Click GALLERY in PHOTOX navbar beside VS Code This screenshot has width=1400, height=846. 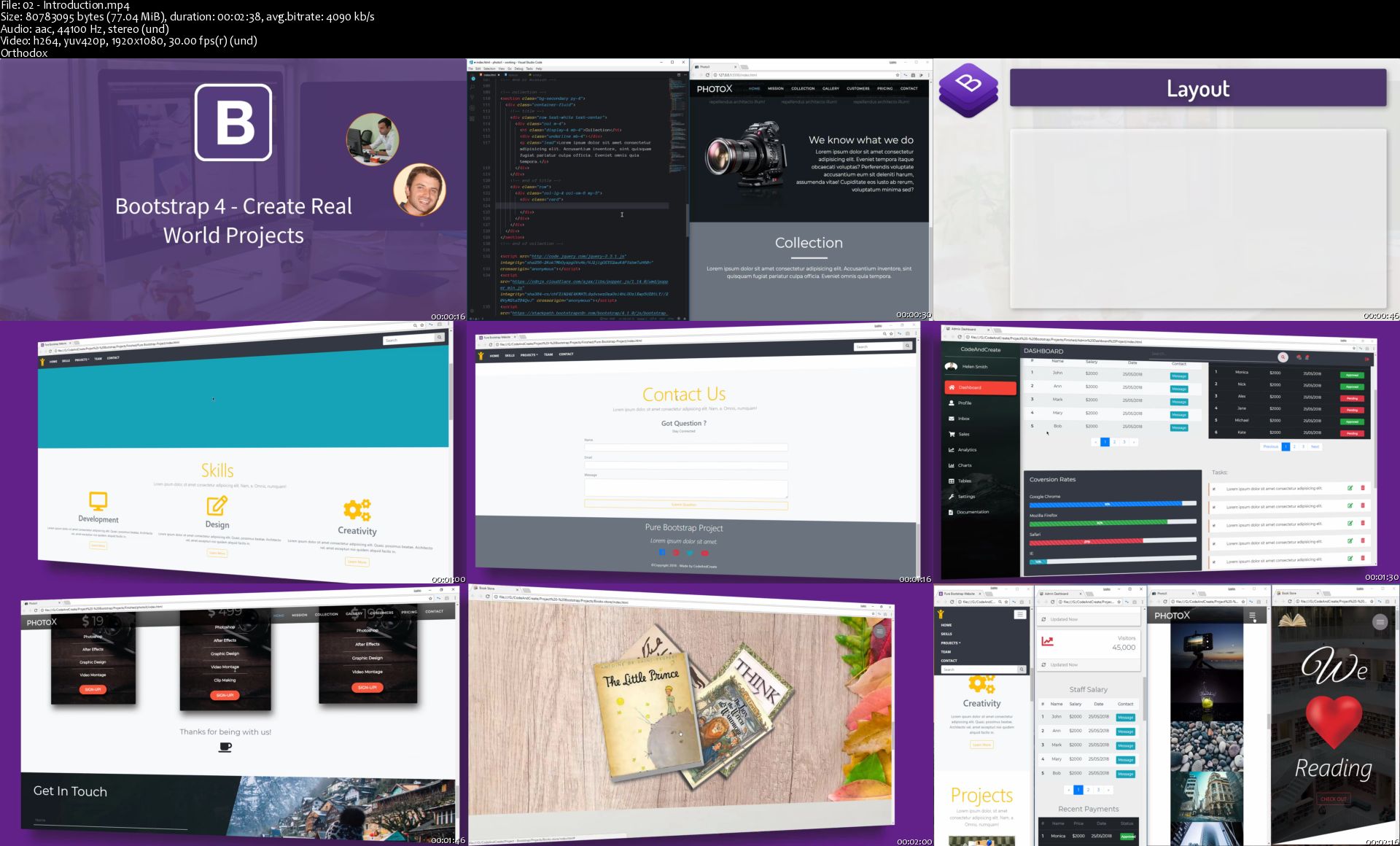click(831, 88)
